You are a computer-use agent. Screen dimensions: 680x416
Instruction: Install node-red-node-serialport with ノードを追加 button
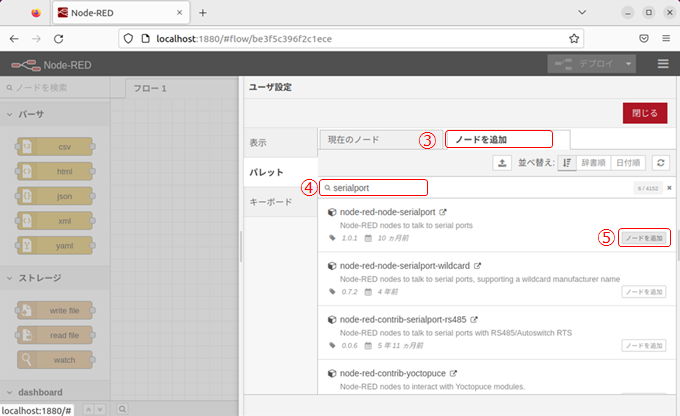pos(643,238)
